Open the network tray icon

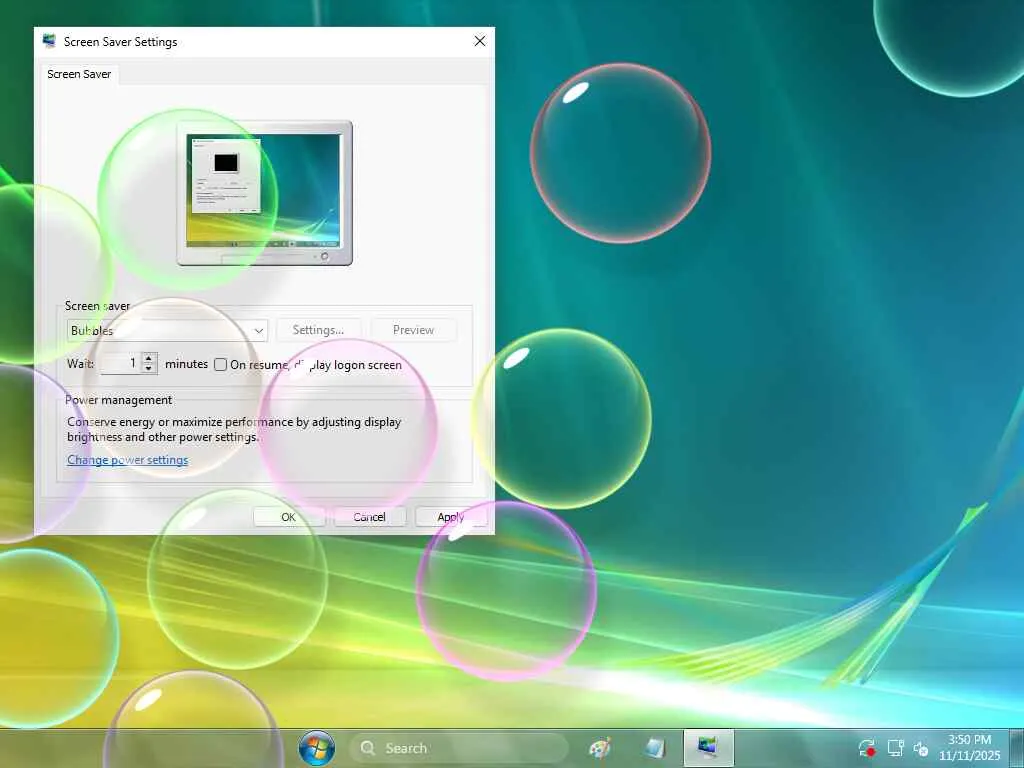(895, 748)
